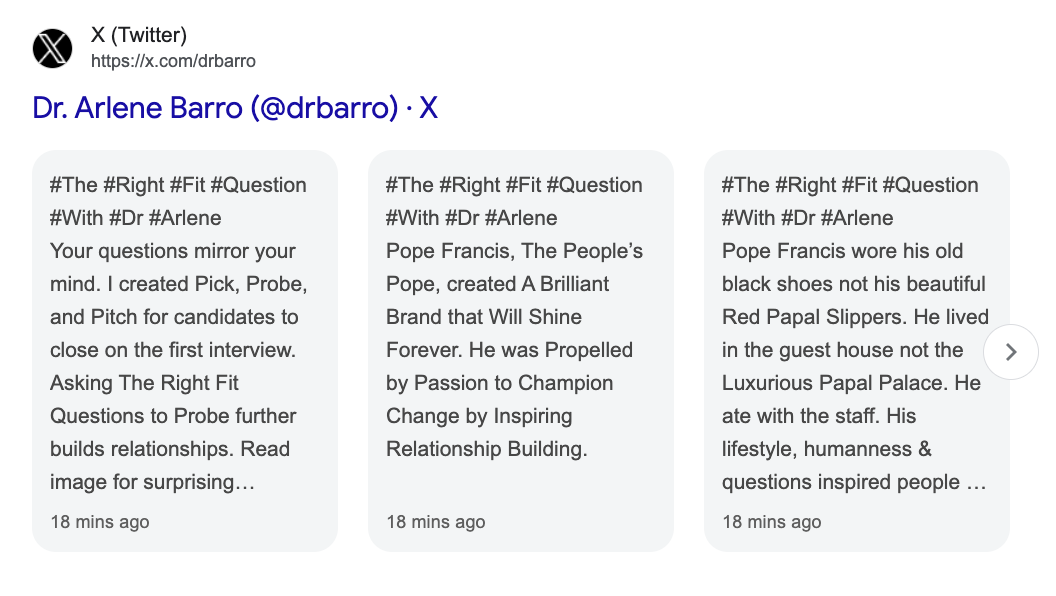Click #Dr hashtag in first tweet card

coord(125,218)
